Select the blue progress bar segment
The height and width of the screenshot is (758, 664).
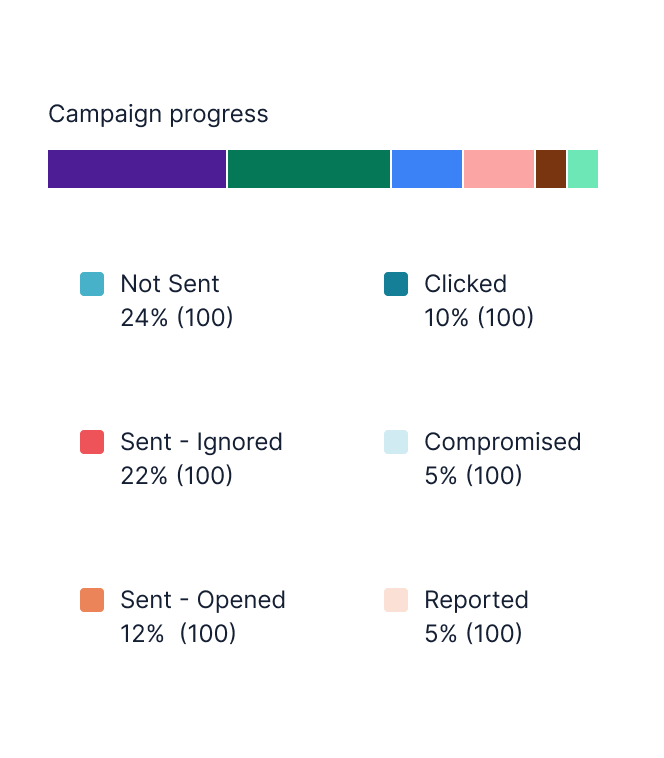[427, 169]
